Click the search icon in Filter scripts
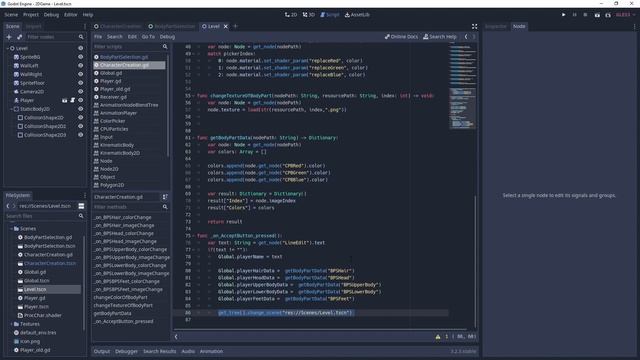 coord(165,47)
